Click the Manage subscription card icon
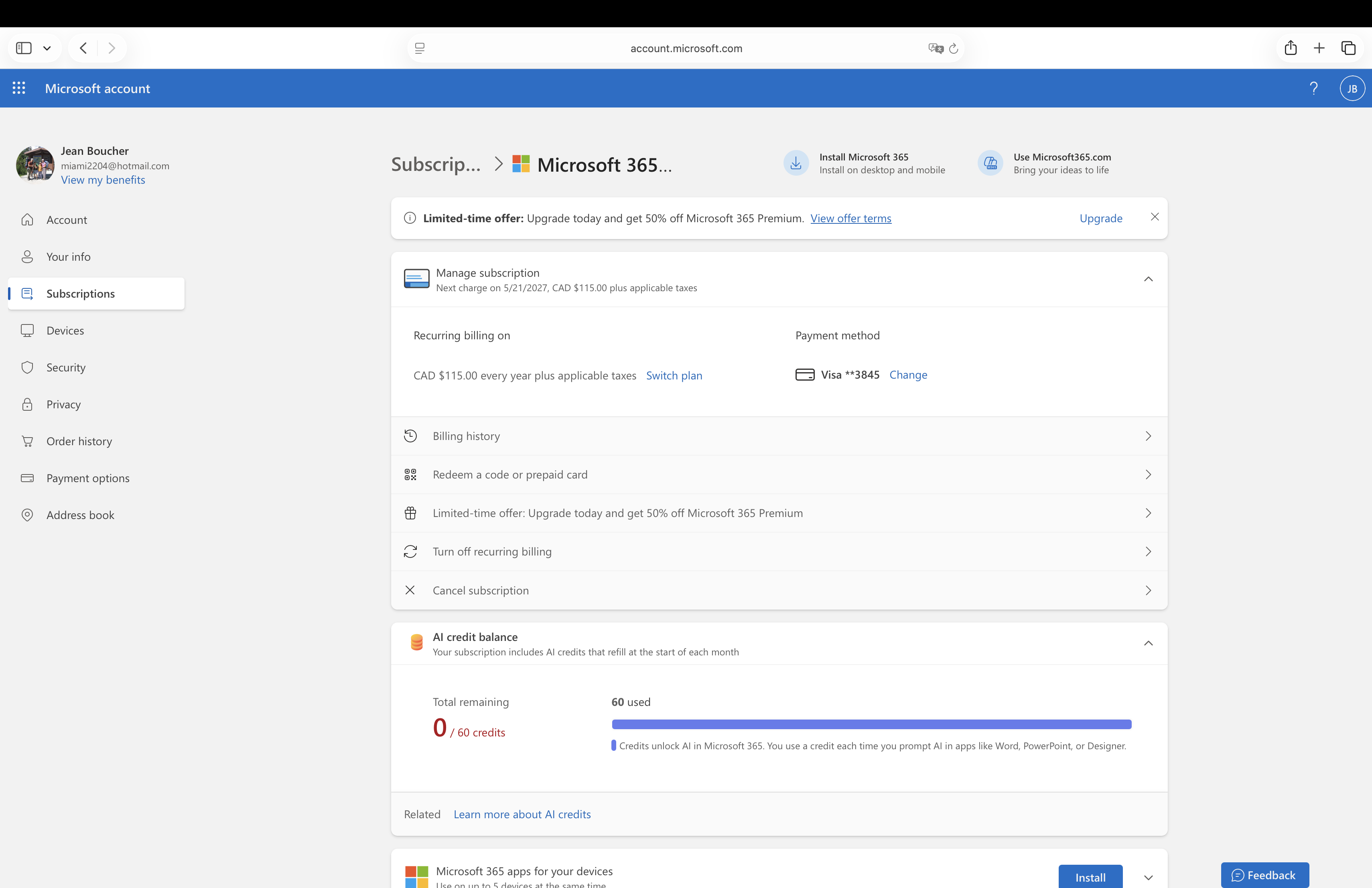 (x=417, y=279)
